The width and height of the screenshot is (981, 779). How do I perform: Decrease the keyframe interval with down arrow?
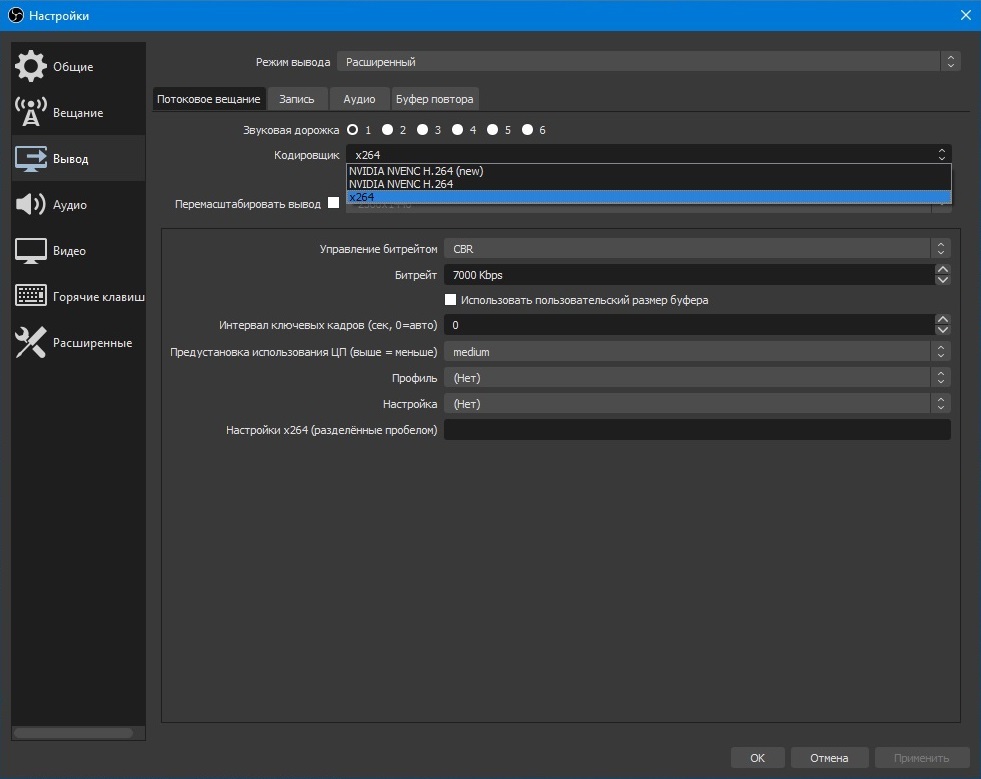(x=943, y=330)
